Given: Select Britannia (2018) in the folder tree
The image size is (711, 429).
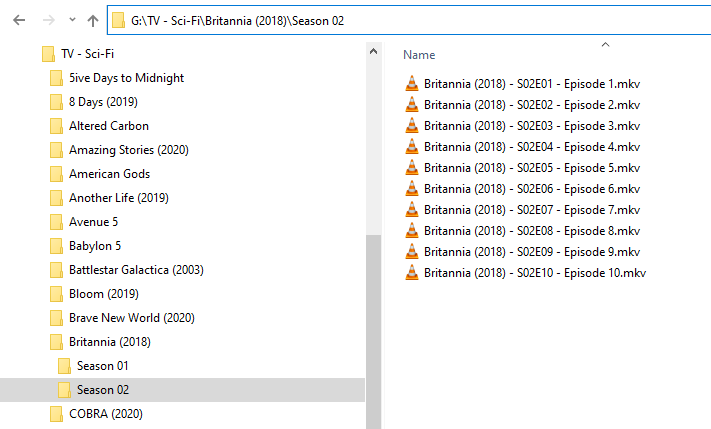Looking at the screenshot, I should tap(112, 342).
